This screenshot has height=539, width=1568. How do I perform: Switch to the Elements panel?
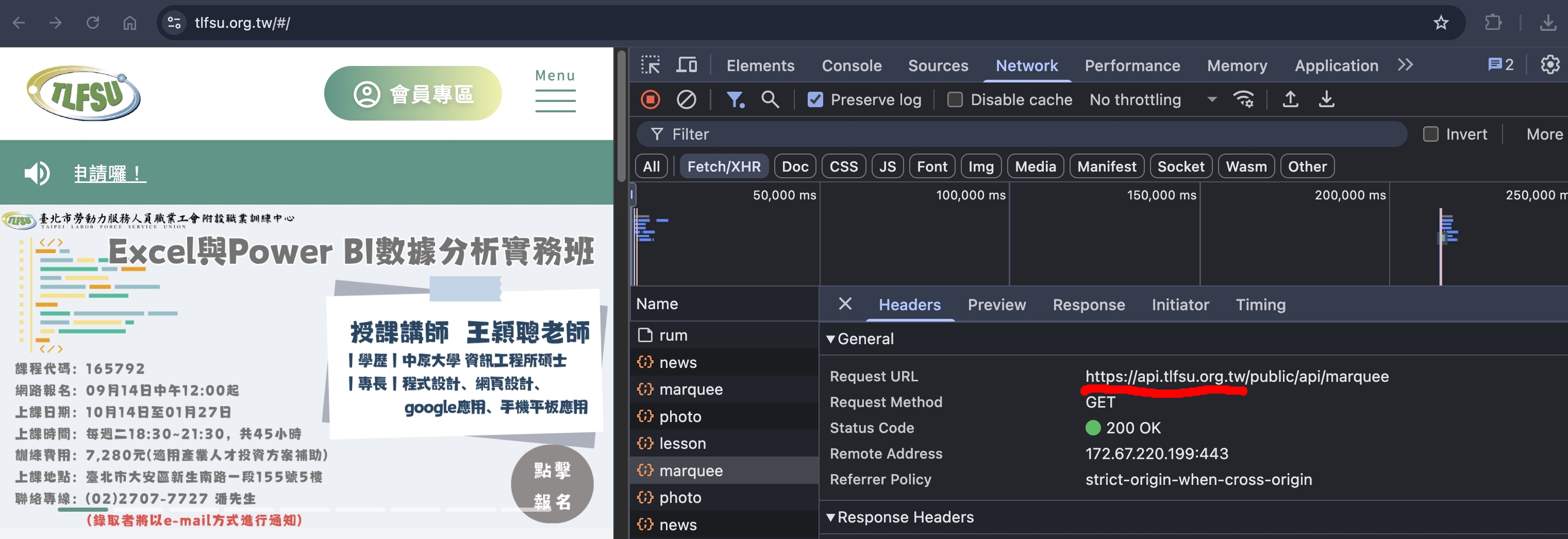coord(760,65)
